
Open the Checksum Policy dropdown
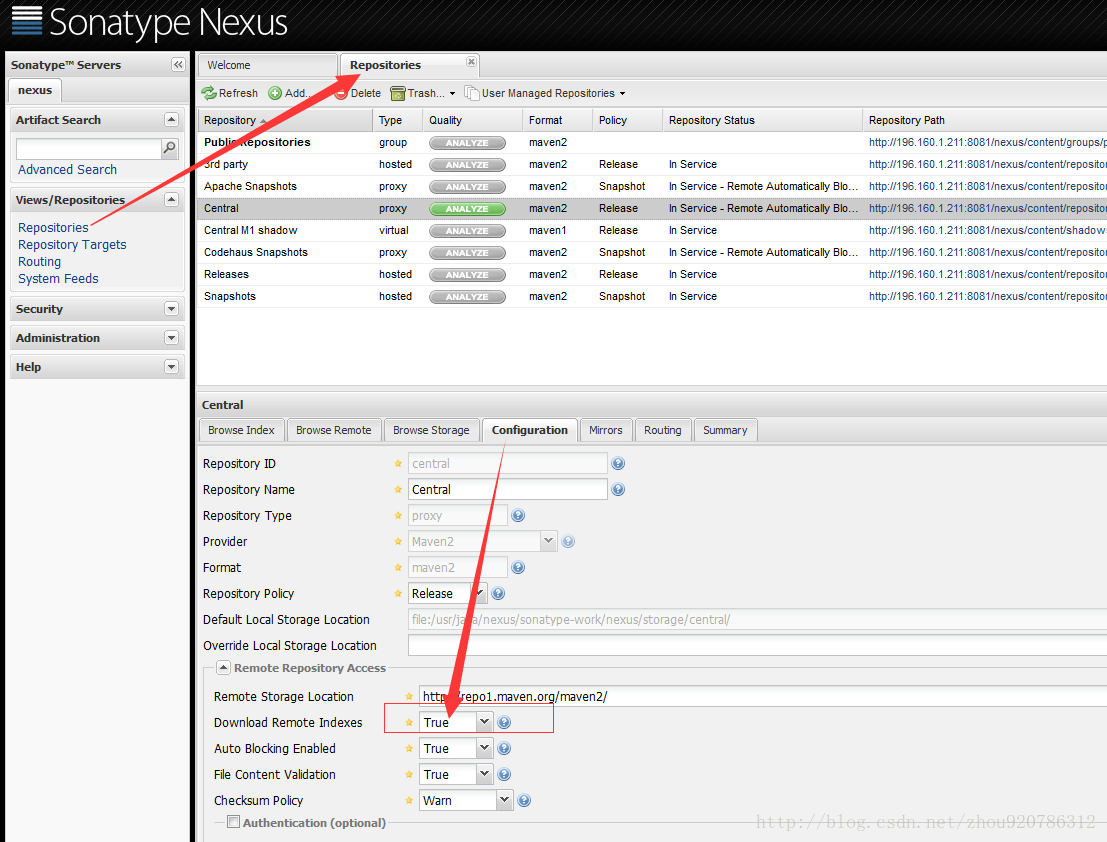[x=504, y=800]
